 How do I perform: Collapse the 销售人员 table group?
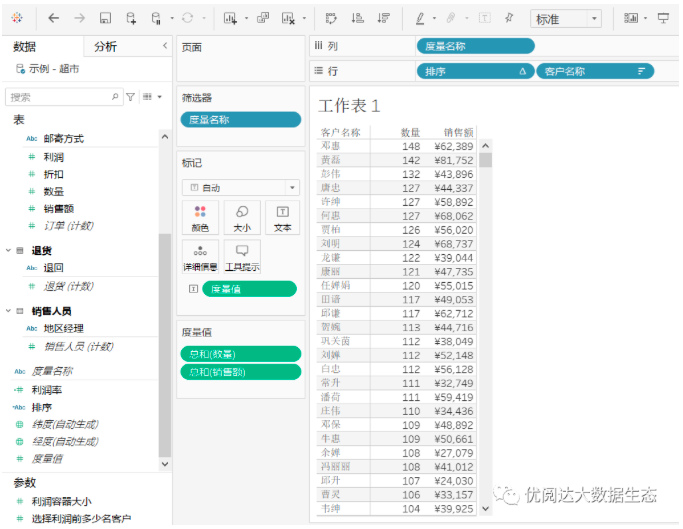pyautogui.click(x=9, y=311)
